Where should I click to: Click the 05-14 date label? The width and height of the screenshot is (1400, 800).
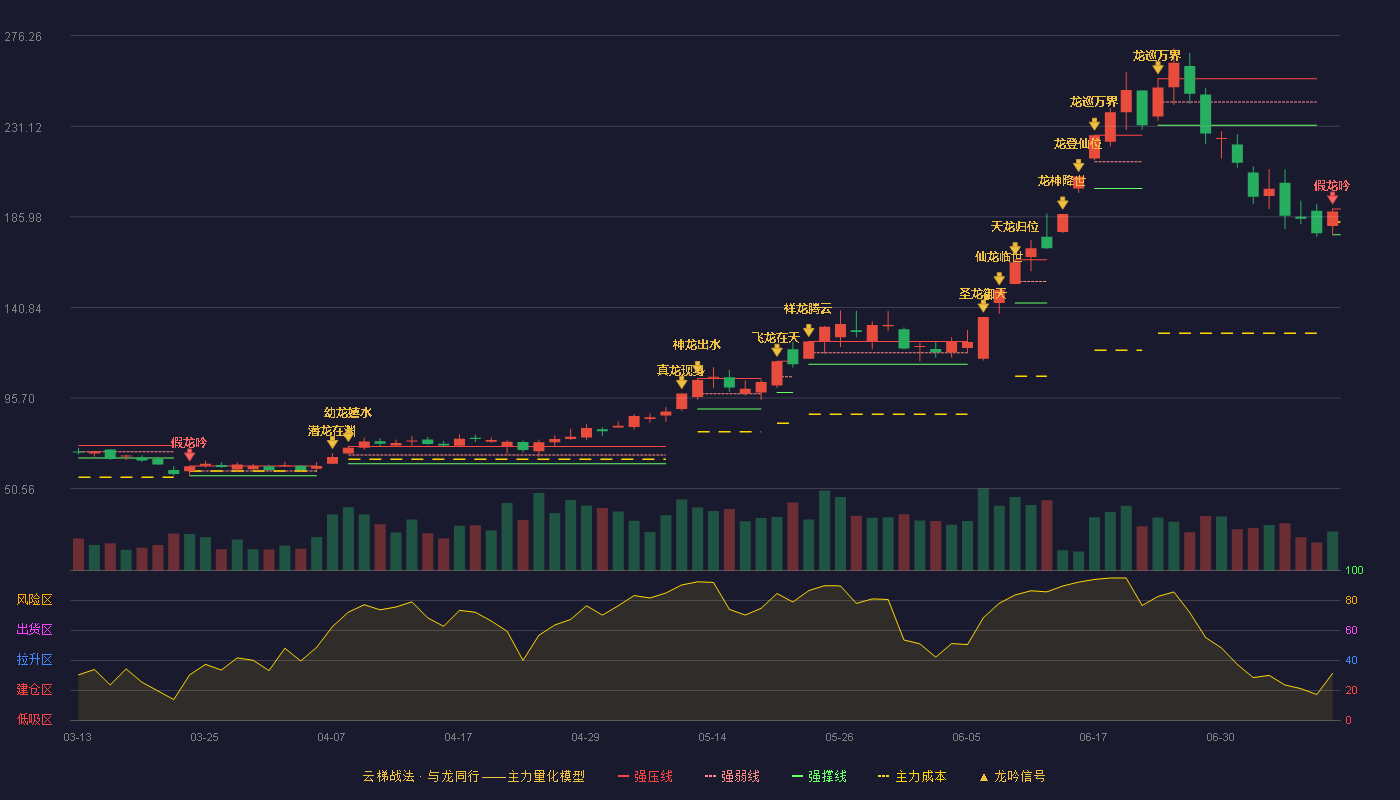(712, 737)
